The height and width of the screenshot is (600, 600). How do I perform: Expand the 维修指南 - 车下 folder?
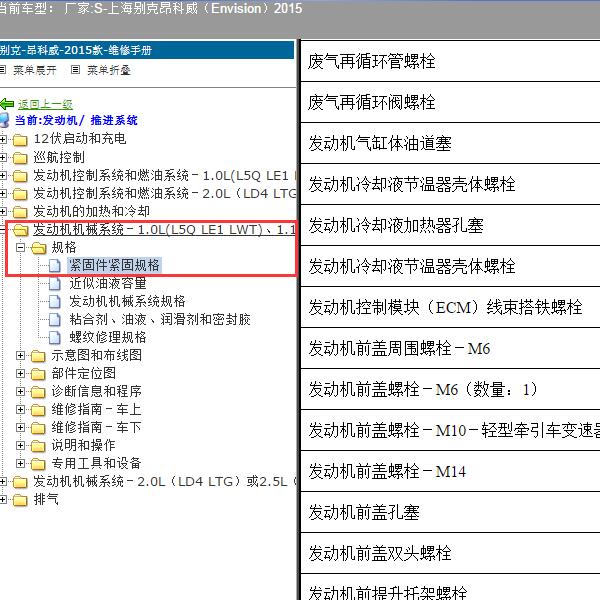coord(21,427)
